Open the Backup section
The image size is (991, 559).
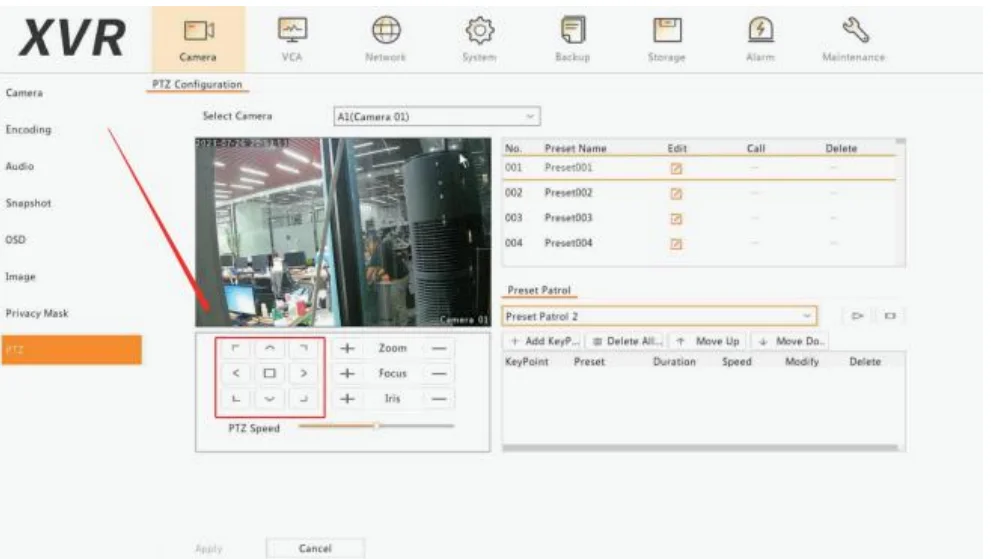tap(573, 39)
